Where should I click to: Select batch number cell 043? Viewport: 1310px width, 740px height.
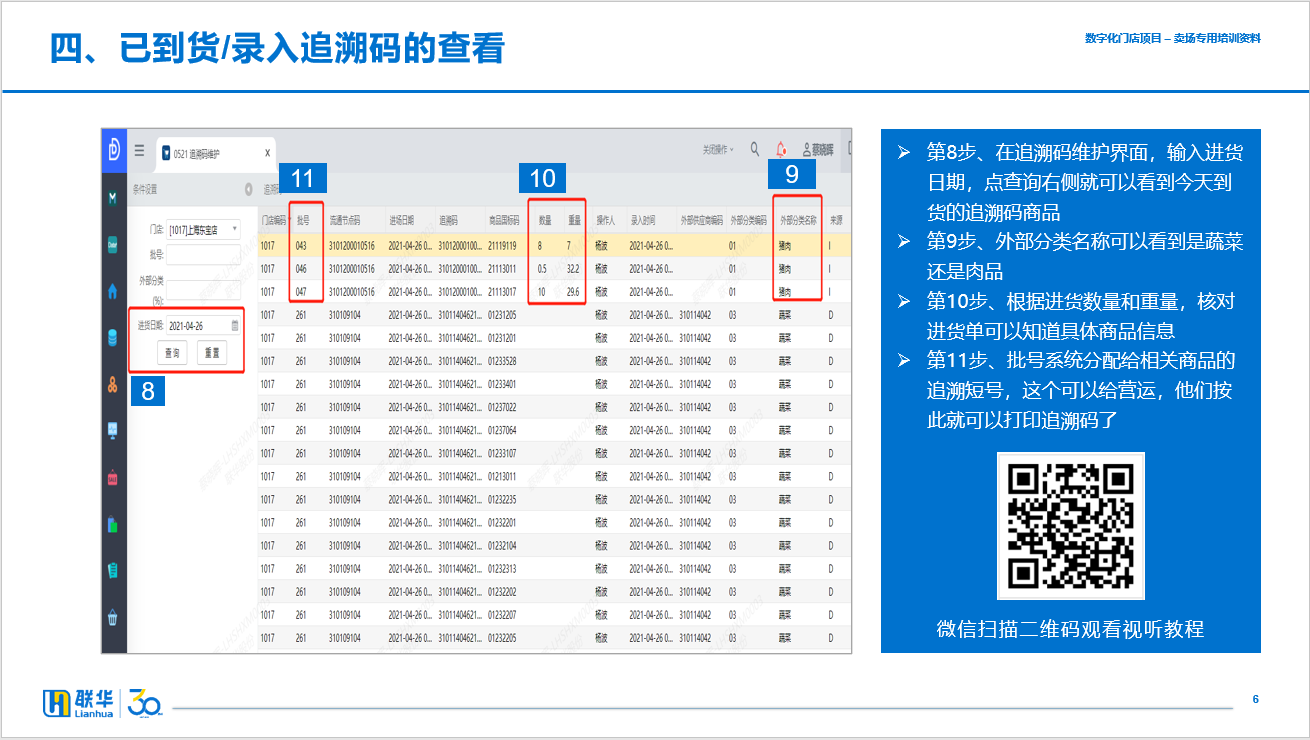point(301,245)
